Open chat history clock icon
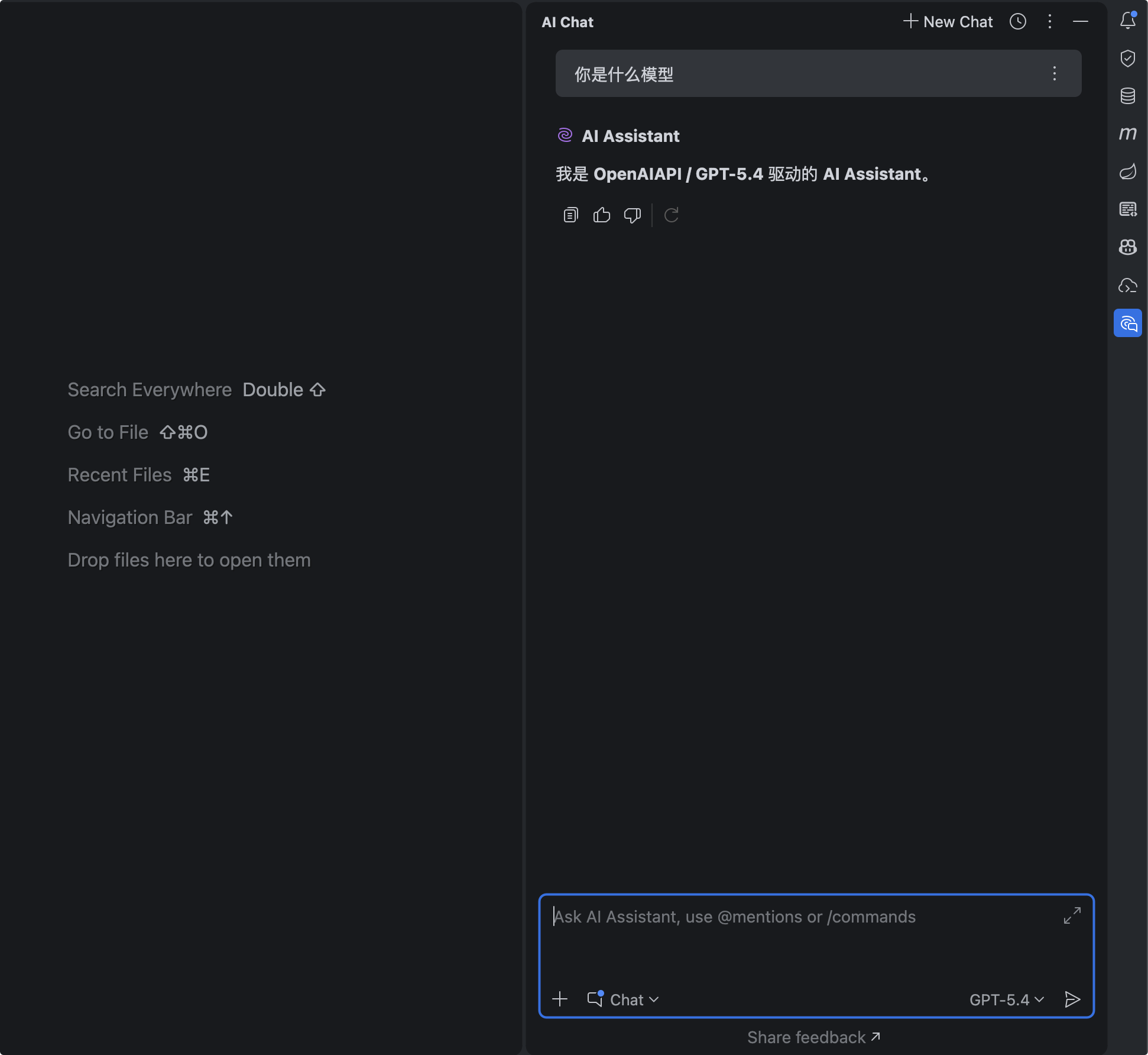 (x=1017, y=22)
